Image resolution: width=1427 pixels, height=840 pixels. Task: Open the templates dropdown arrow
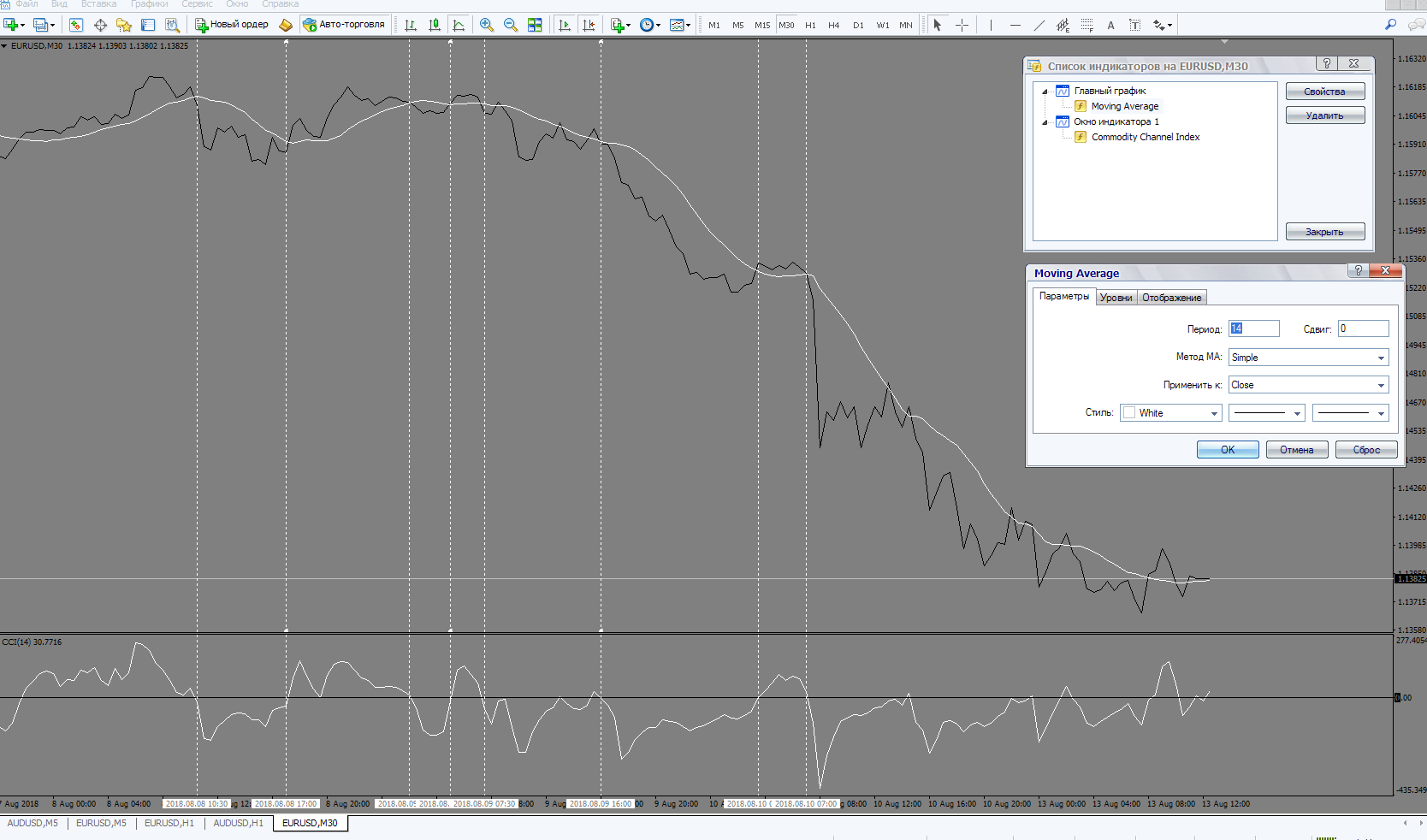[x=688, y=25]
